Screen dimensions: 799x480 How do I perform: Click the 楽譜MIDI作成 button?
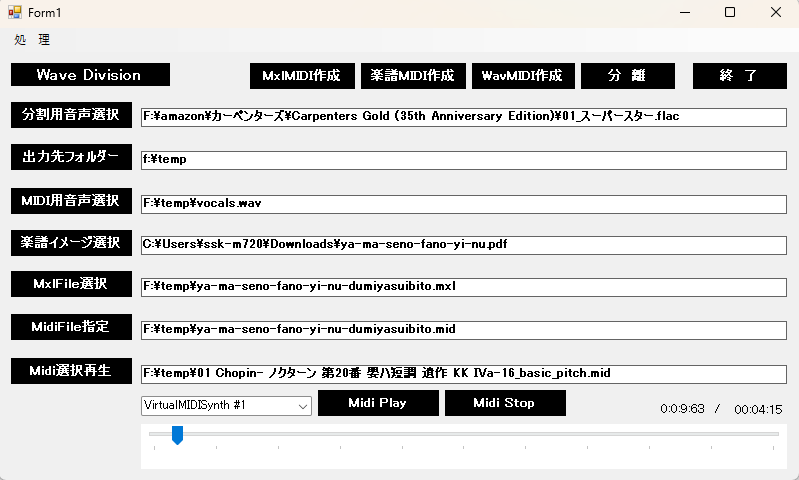click(412, 76)
